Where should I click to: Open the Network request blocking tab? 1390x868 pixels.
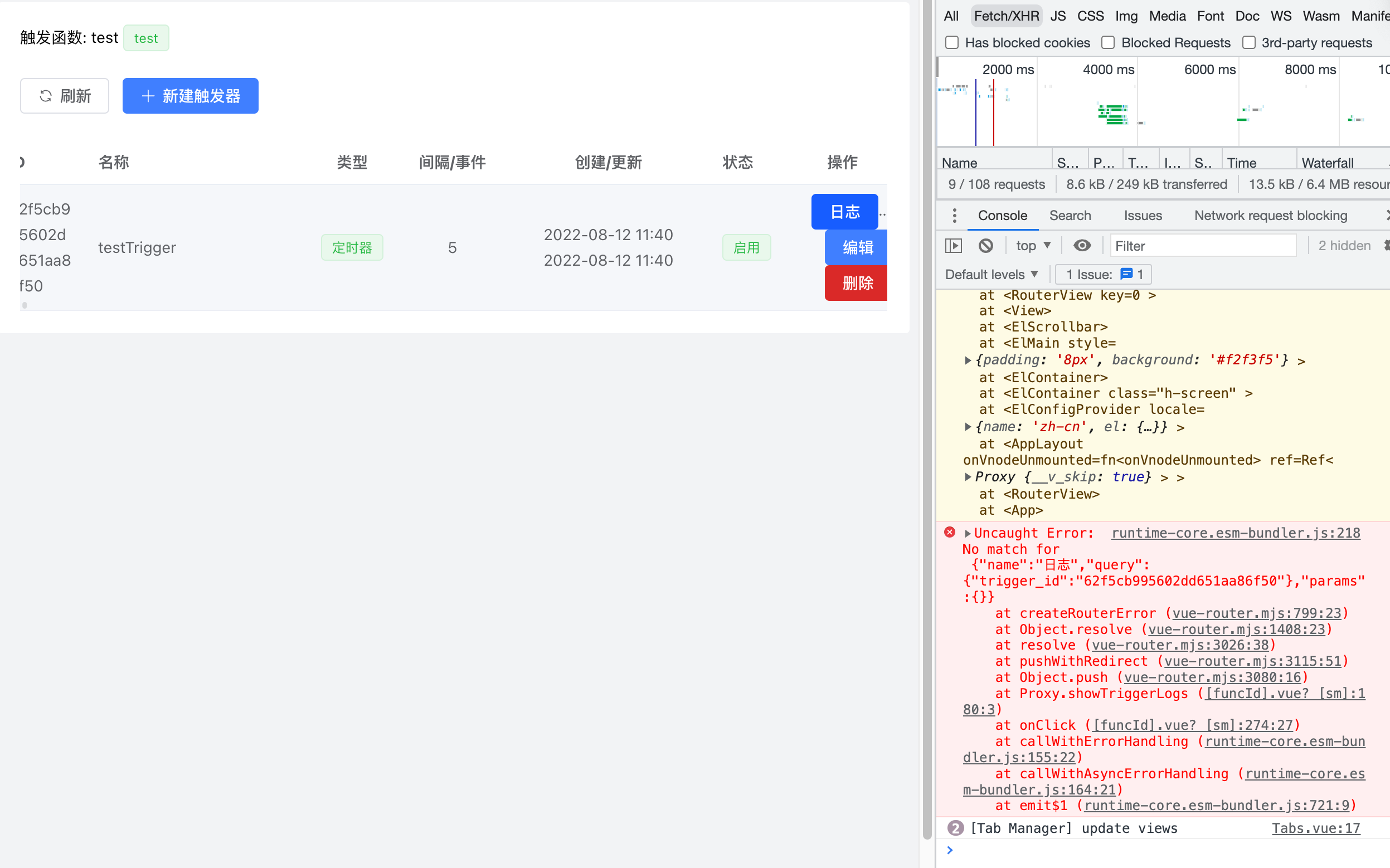coord(1271,215)
